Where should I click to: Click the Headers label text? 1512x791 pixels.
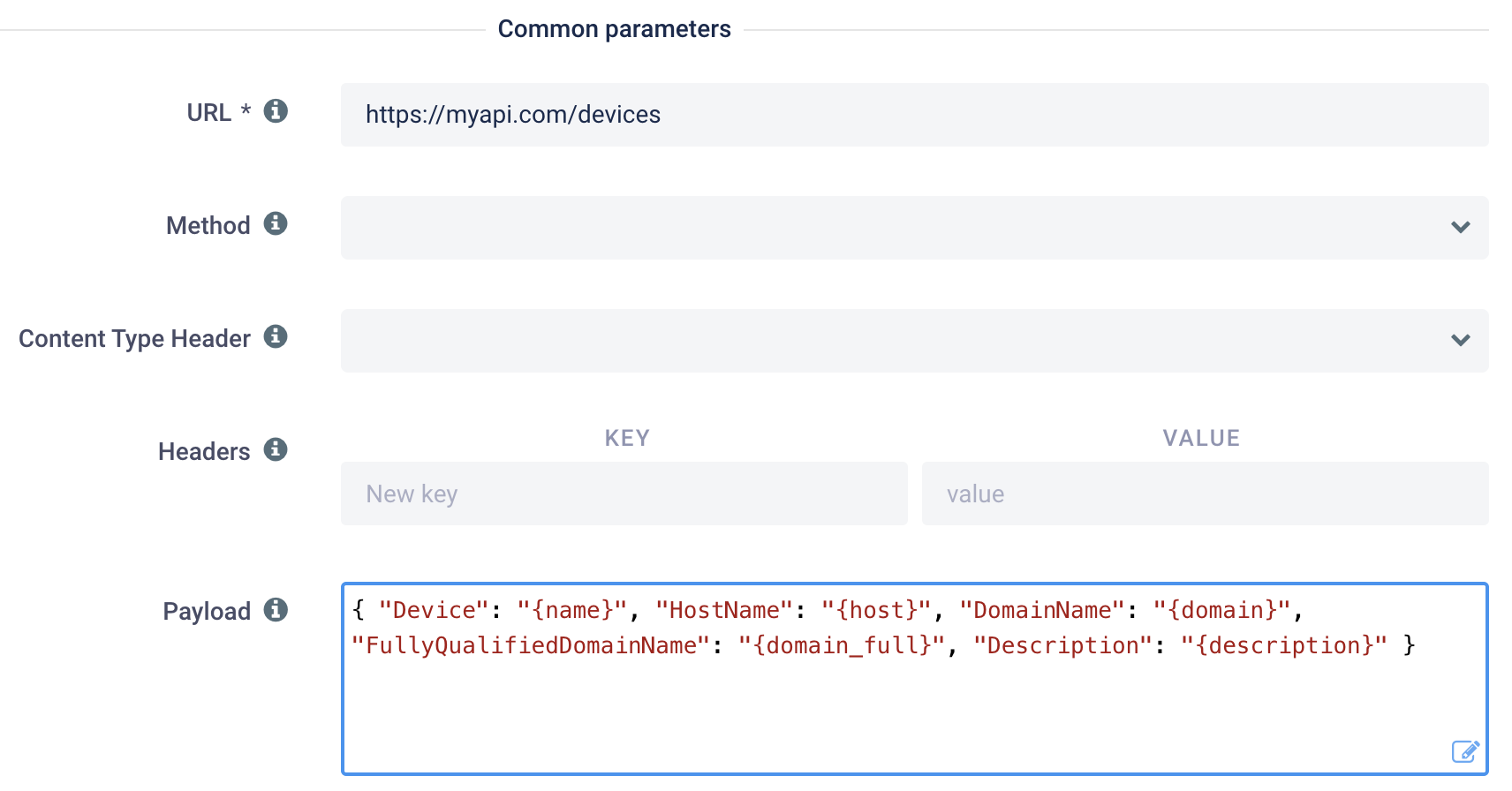coord(204,452)
